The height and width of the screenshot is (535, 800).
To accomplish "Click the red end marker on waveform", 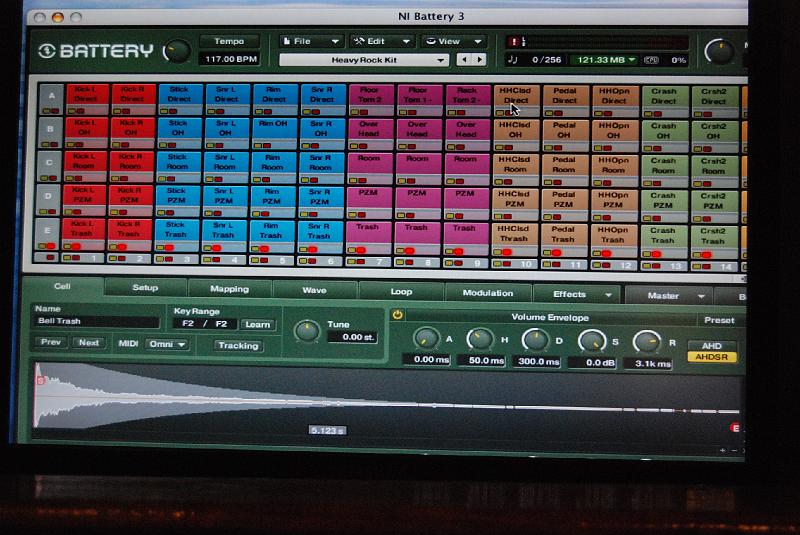I will point(735,428).
